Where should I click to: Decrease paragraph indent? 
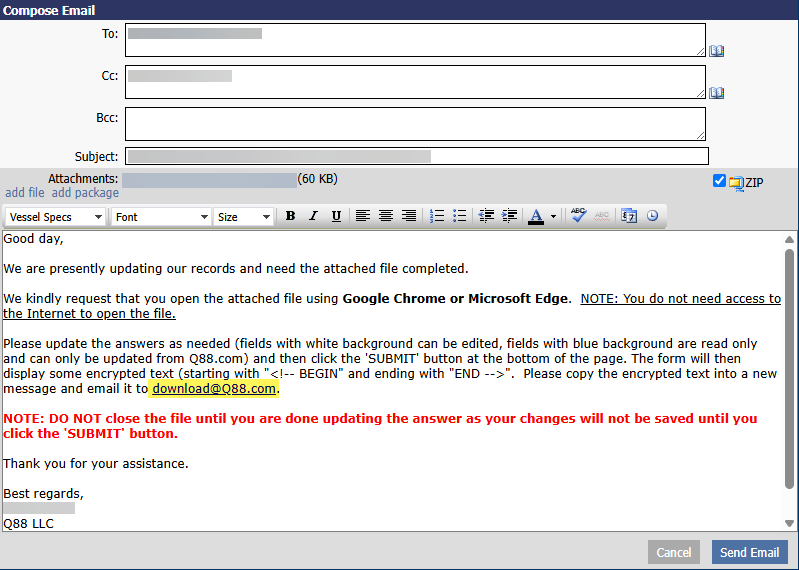(x=486, y=216)
